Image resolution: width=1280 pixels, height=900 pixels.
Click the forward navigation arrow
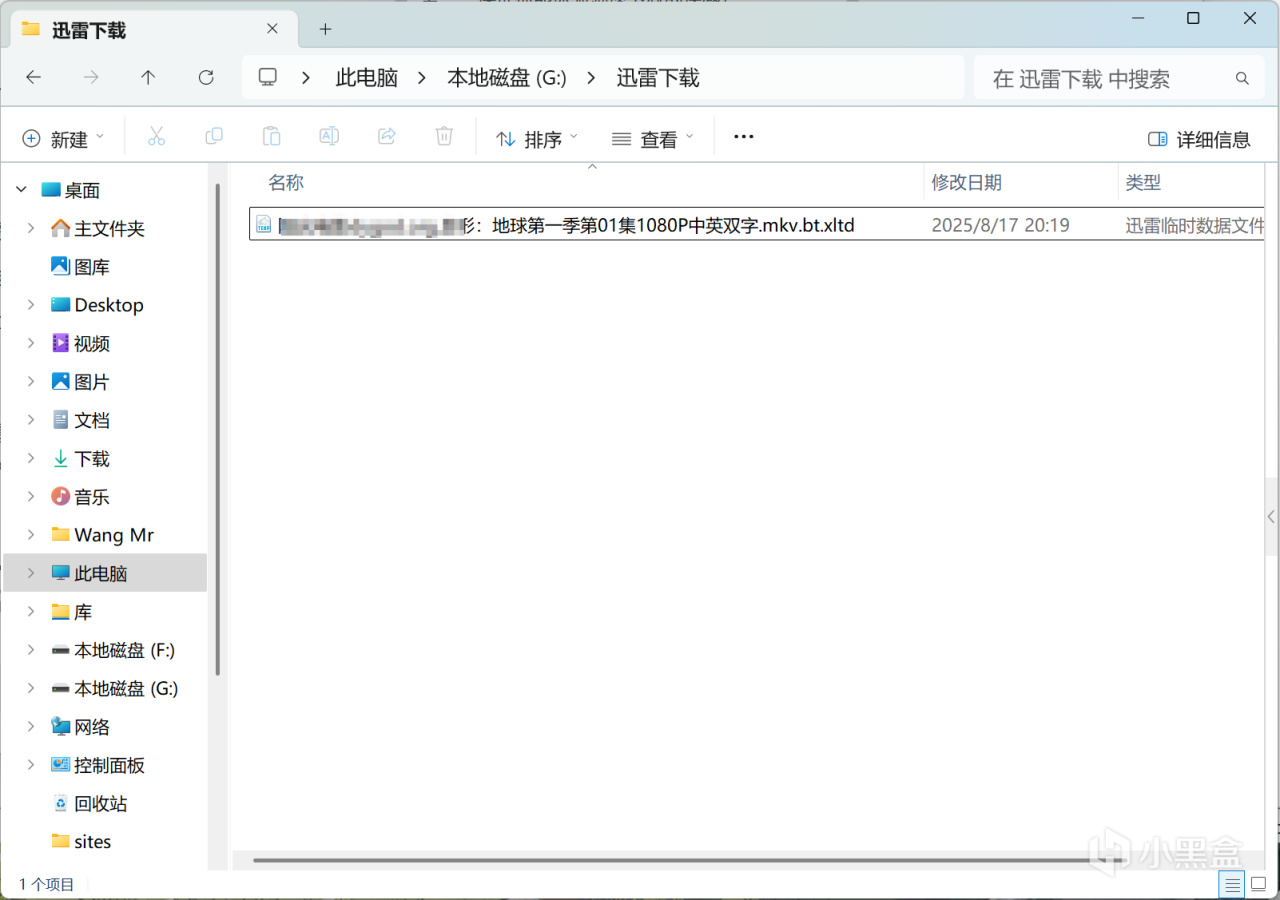tap(91, 78)
